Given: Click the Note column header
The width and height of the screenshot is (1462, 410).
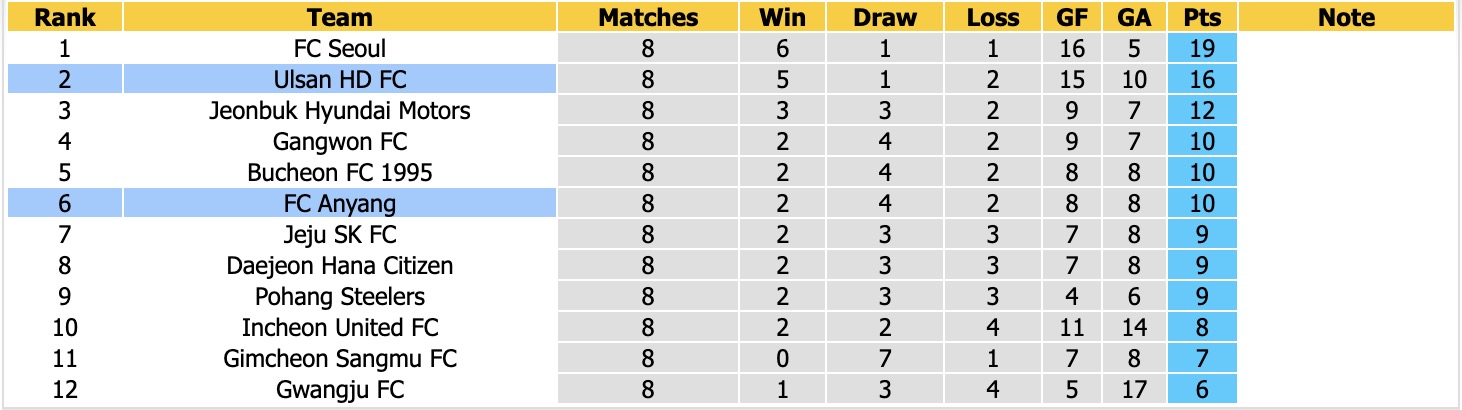Looking at the screenshot, I should 1346,17.
